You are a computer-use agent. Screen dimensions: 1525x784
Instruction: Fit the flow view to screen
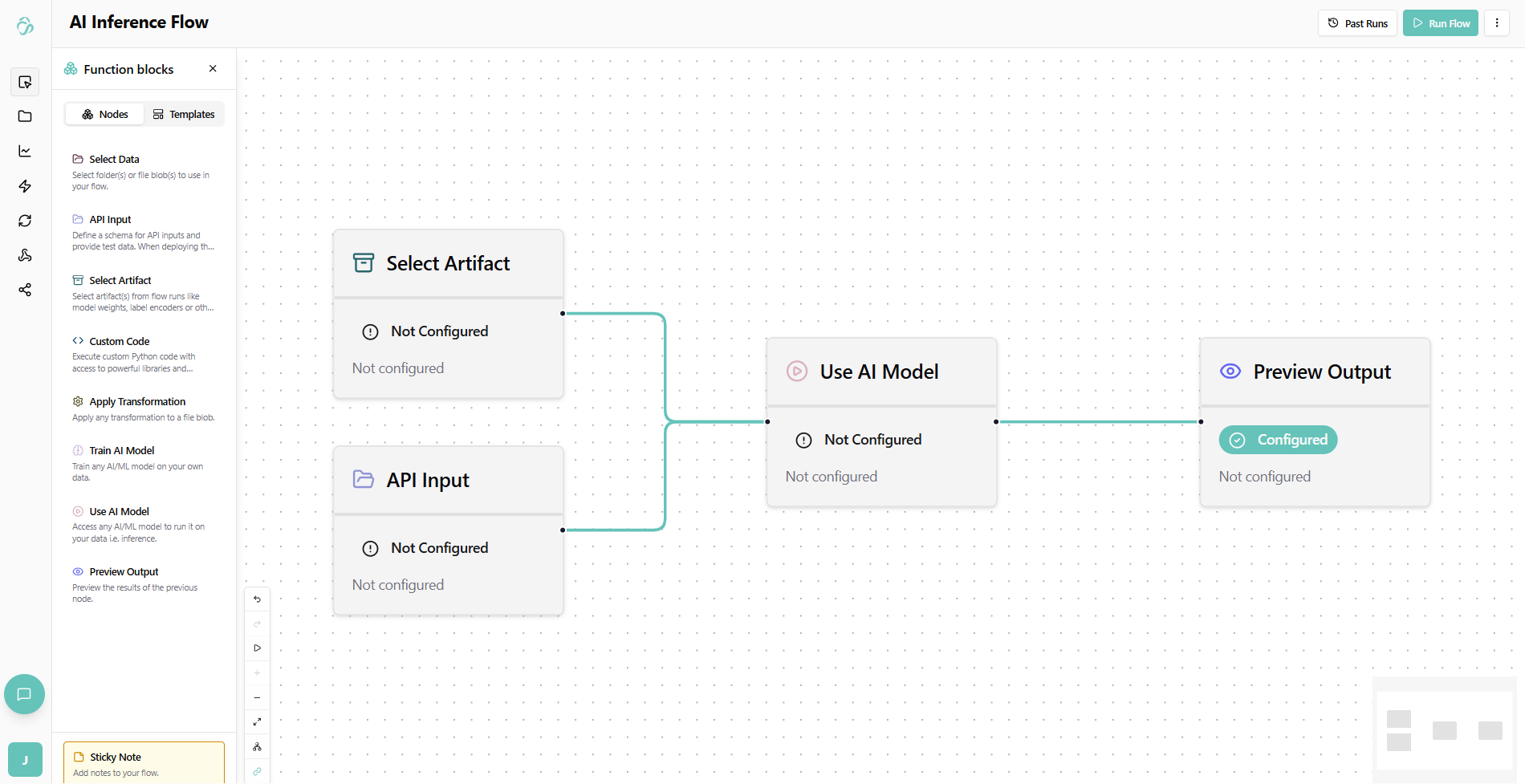pos(257,722)
